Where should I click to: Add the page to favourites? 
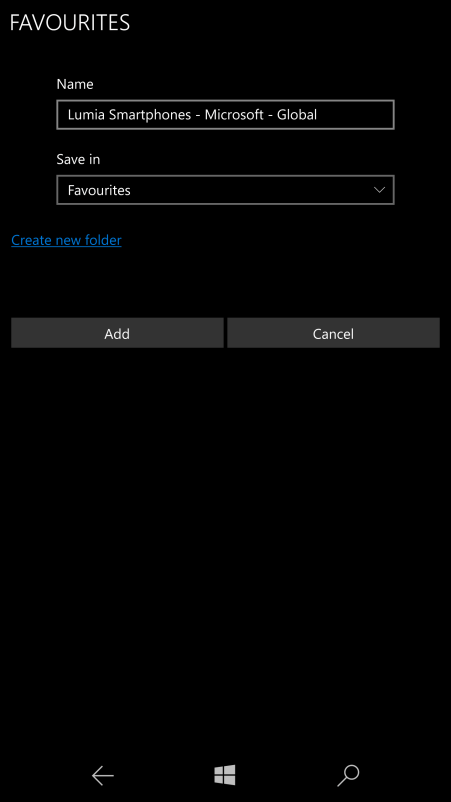point(117,333)
